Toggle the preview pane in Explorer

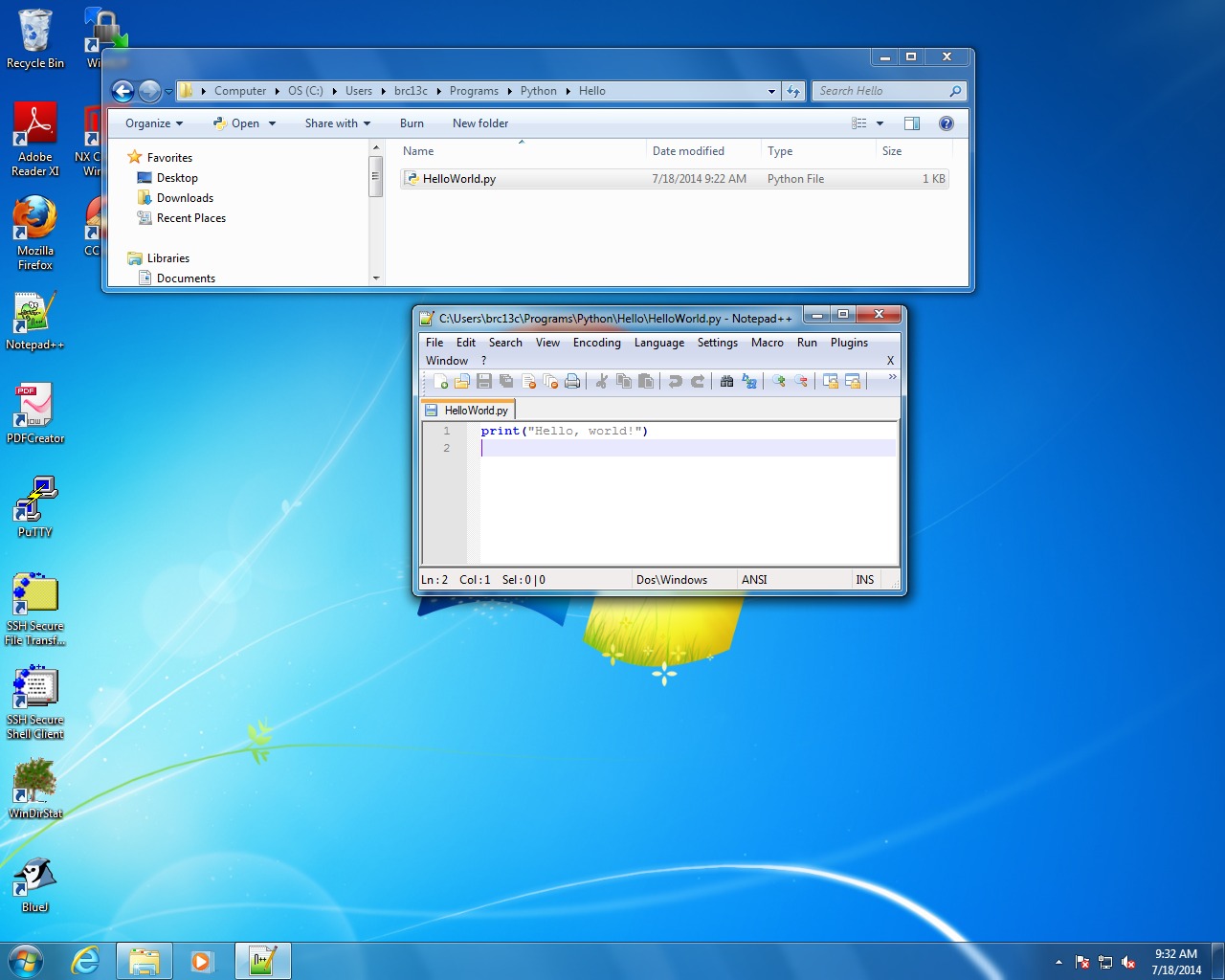tap(912, 123)
